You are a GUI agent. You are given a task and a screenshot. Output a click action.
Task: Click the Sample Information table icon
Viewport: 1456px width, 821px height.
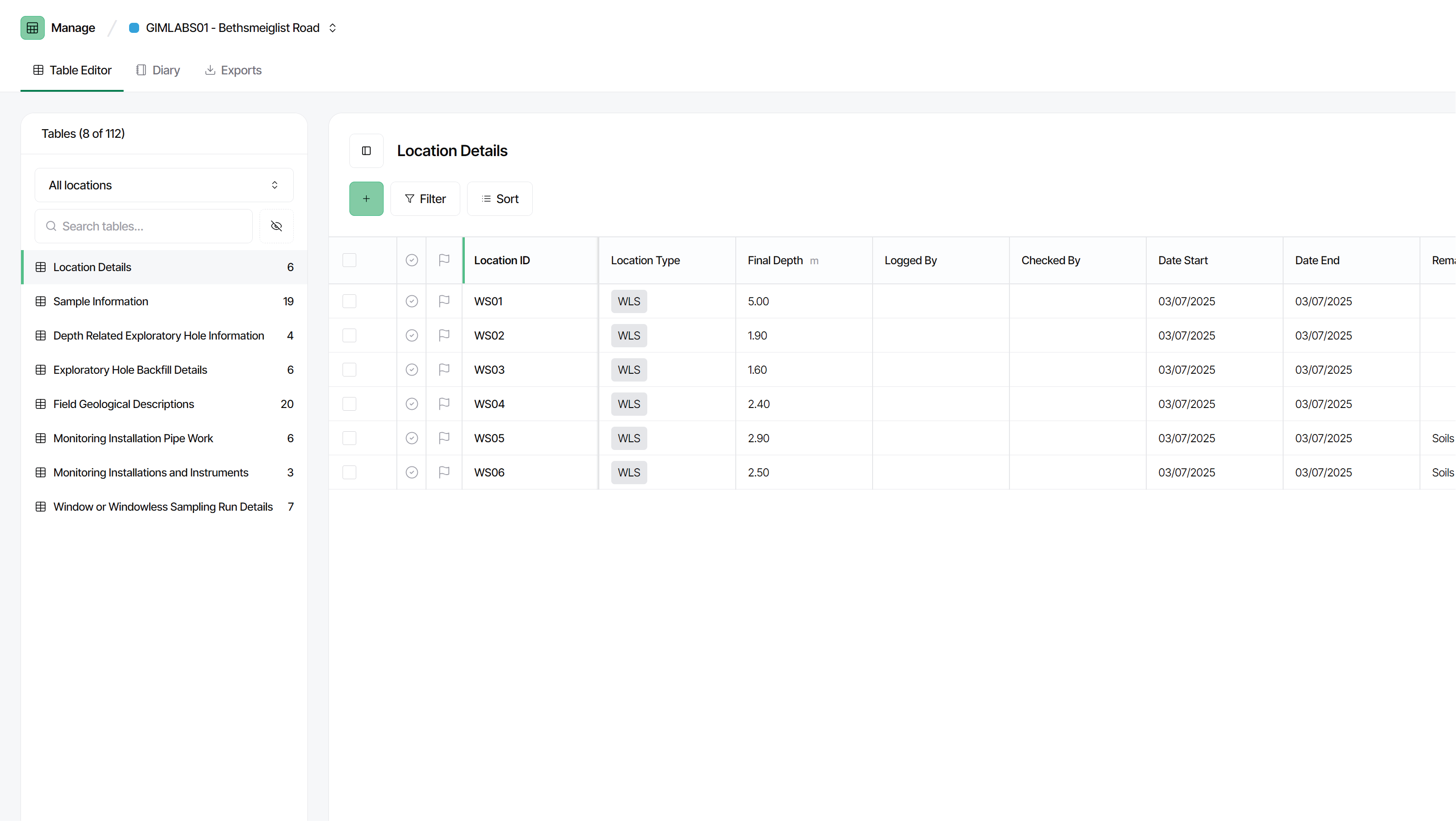point(41,301)
